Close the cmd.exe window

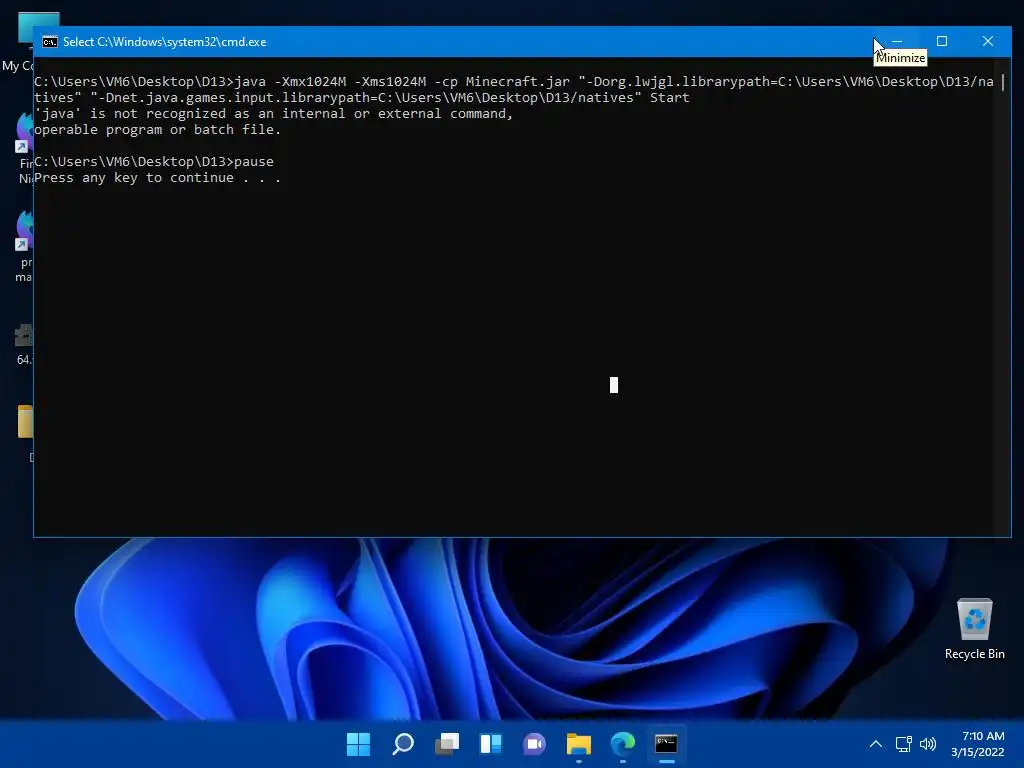tap(987, 41)
